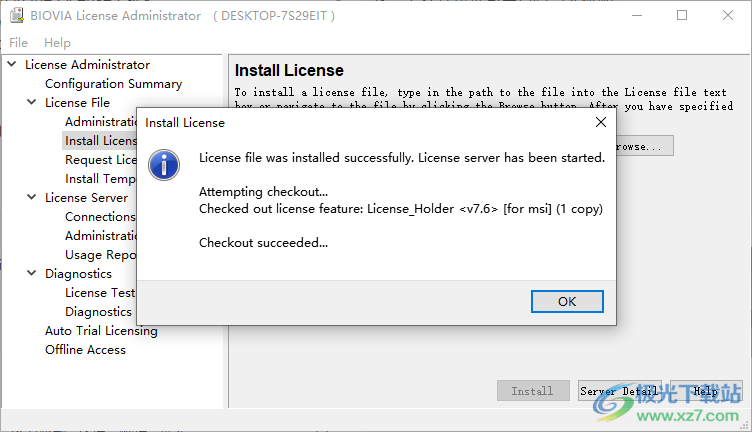Image resolution: width=752 pixels, height=432 pixels.
Task: Collapse the License Administrator root node
Action: pos(12,64)
